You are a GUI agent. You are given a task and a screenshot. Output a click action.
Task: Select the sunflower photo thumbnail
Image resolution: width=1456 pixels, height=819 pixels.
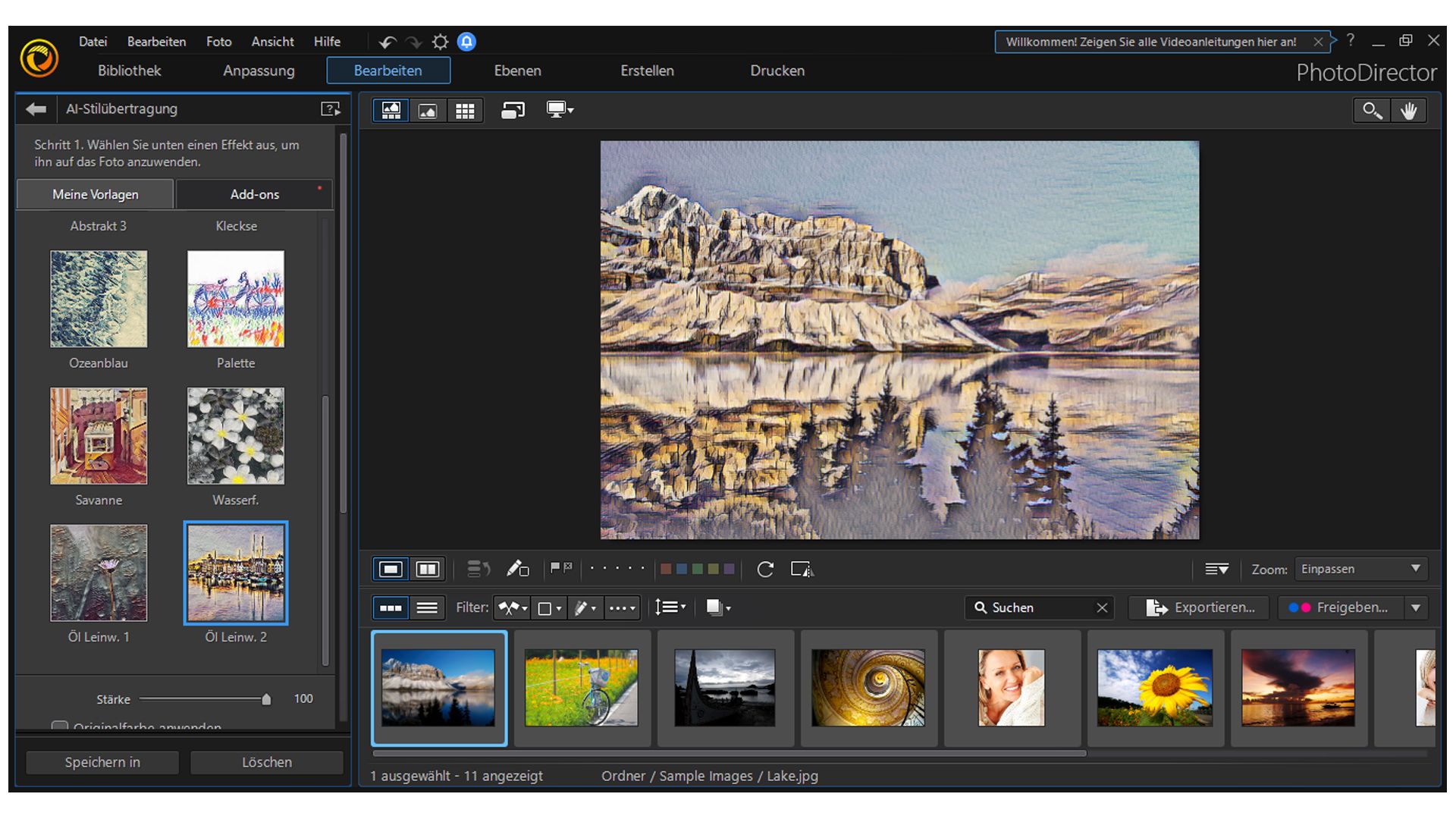coord(1156,687)
